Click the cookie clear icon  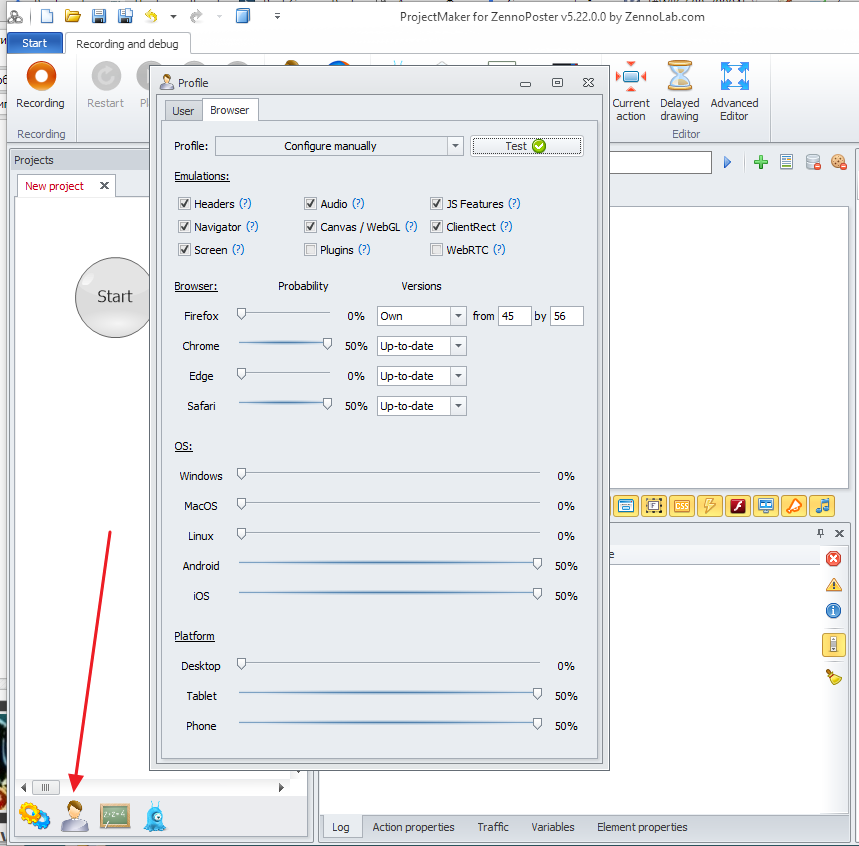[x=838, y=162]
